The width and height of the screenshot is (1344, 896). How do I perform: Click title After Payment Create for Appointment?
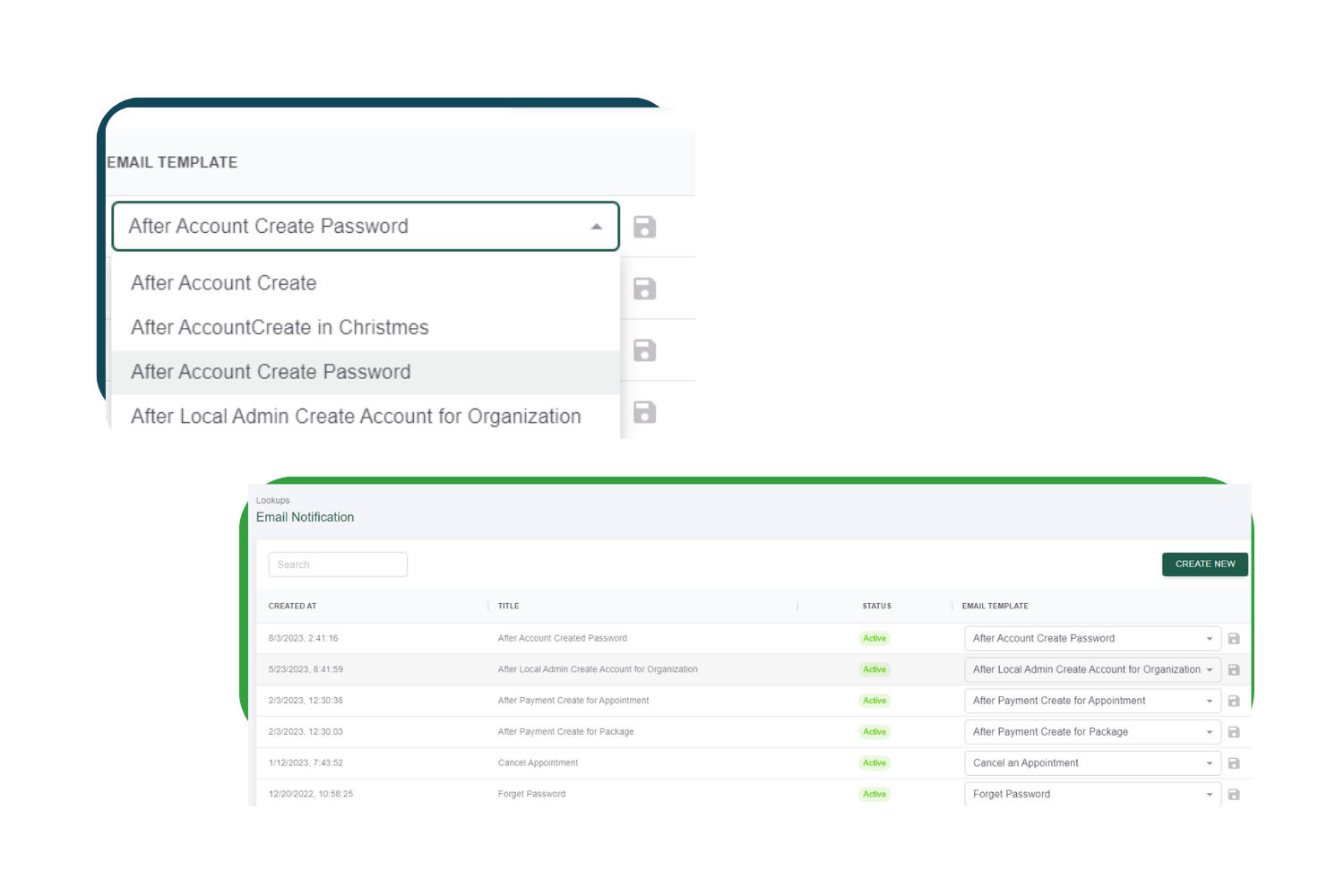tap(573, 701)
